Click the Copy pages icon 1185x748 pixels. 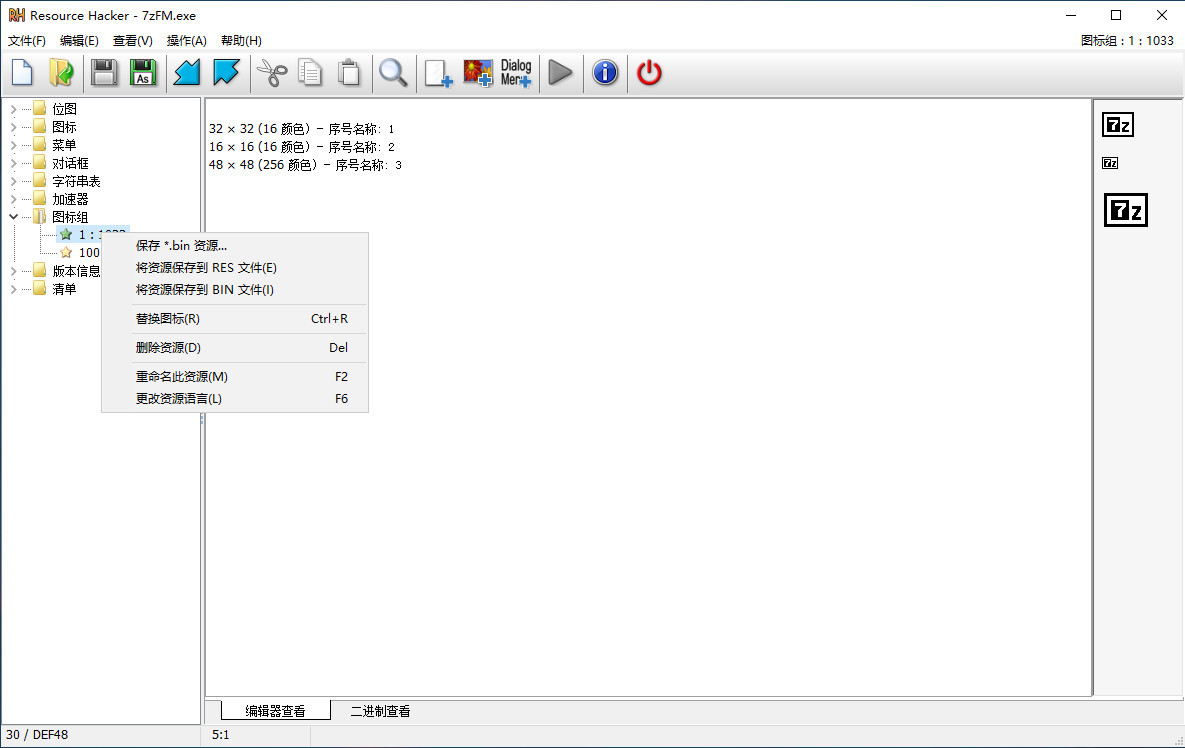pos(310,73)
